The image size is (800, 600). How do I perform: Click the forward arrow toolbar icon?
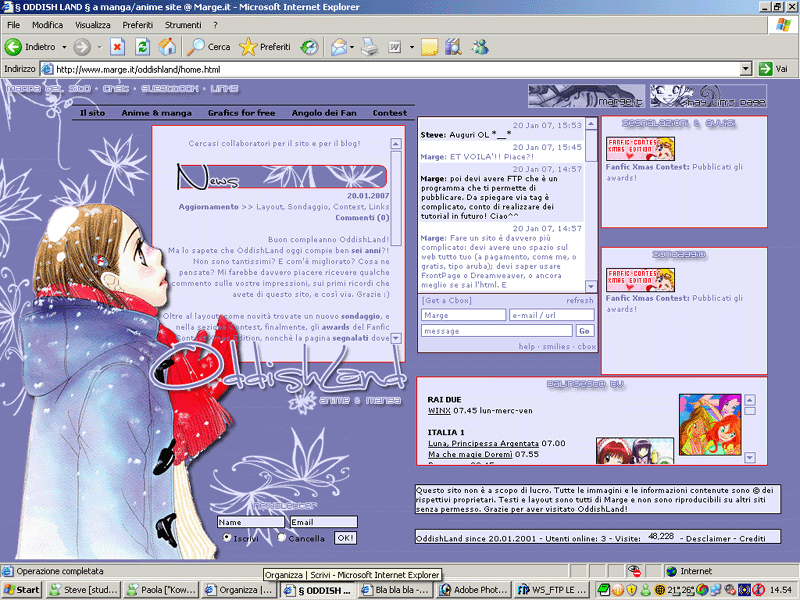point(82,47)
